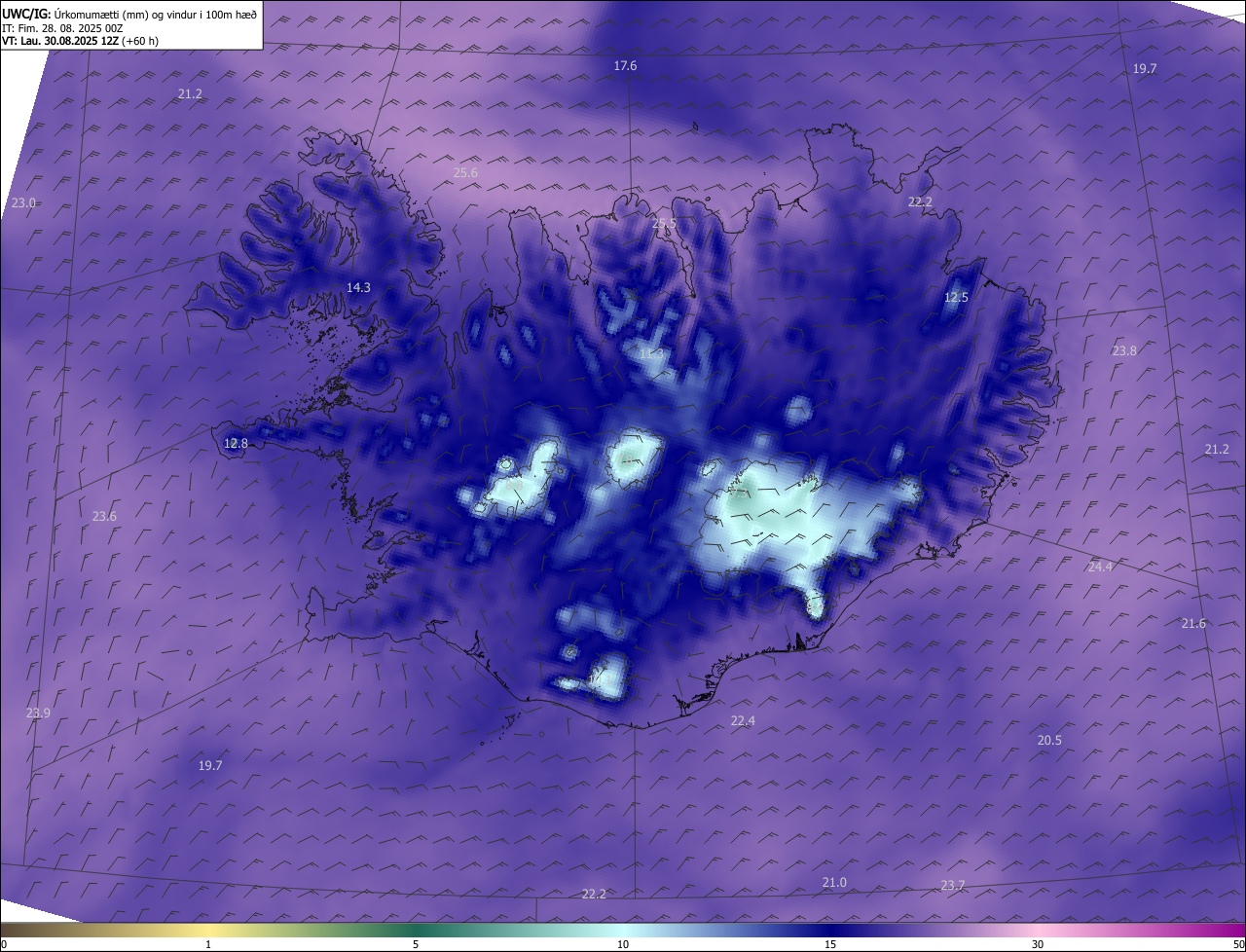Click the 17.6 value on the map
Screen dimensions: 1246x952
coord(625,66)
